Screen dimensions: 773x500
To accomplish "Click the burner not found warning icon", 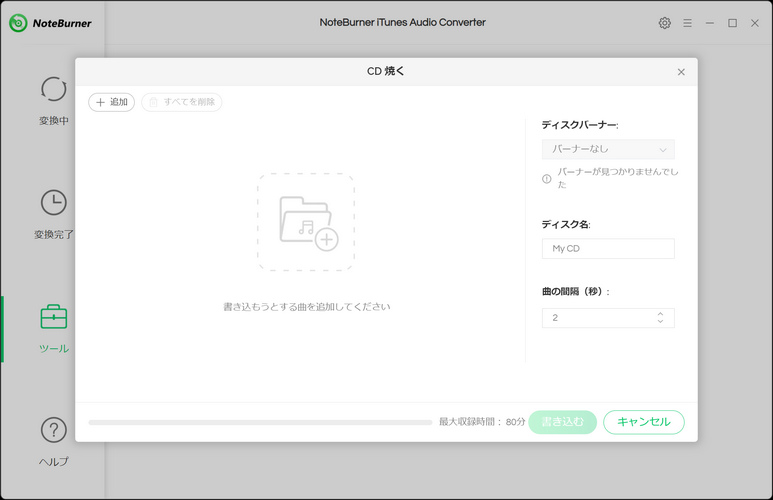I will 547,179.
